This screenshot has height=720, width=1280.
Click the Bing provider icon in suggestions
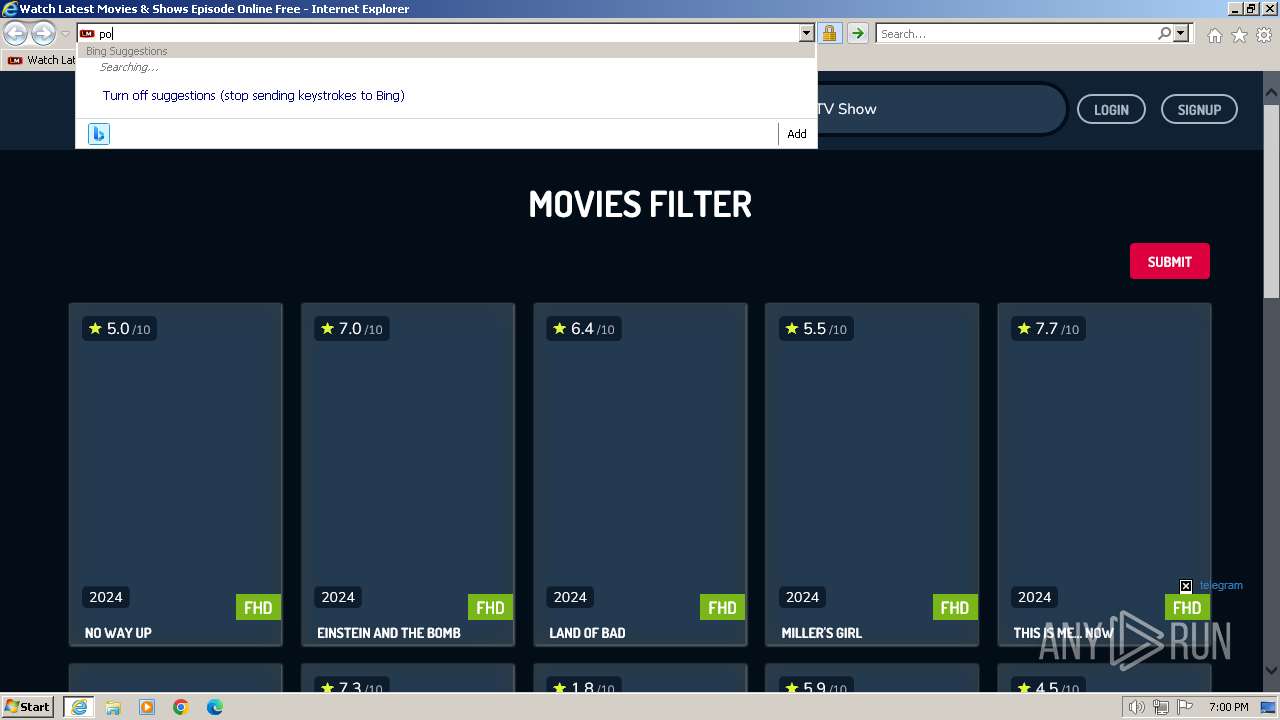[98, 134]
